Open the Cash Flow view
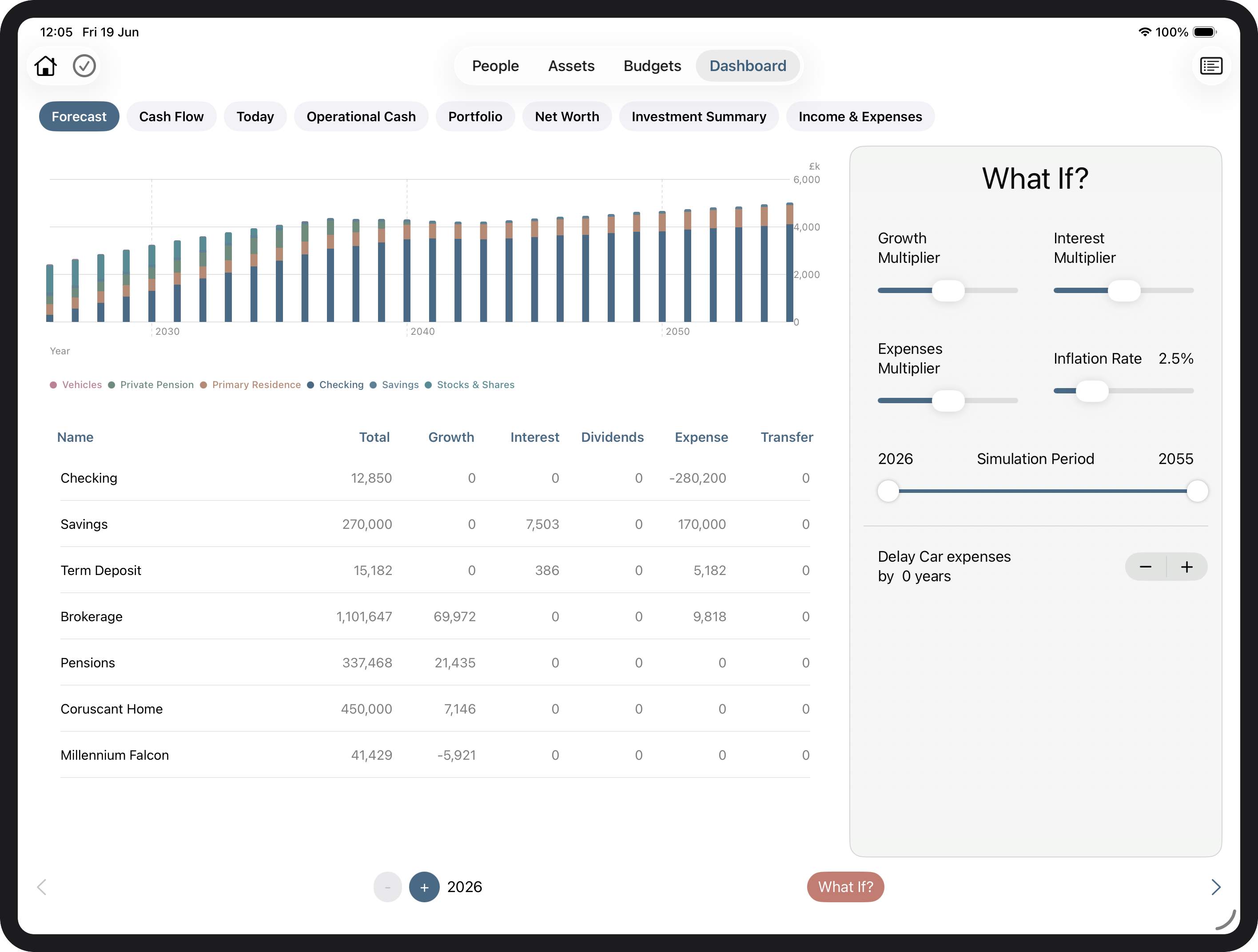 point(171,116)
